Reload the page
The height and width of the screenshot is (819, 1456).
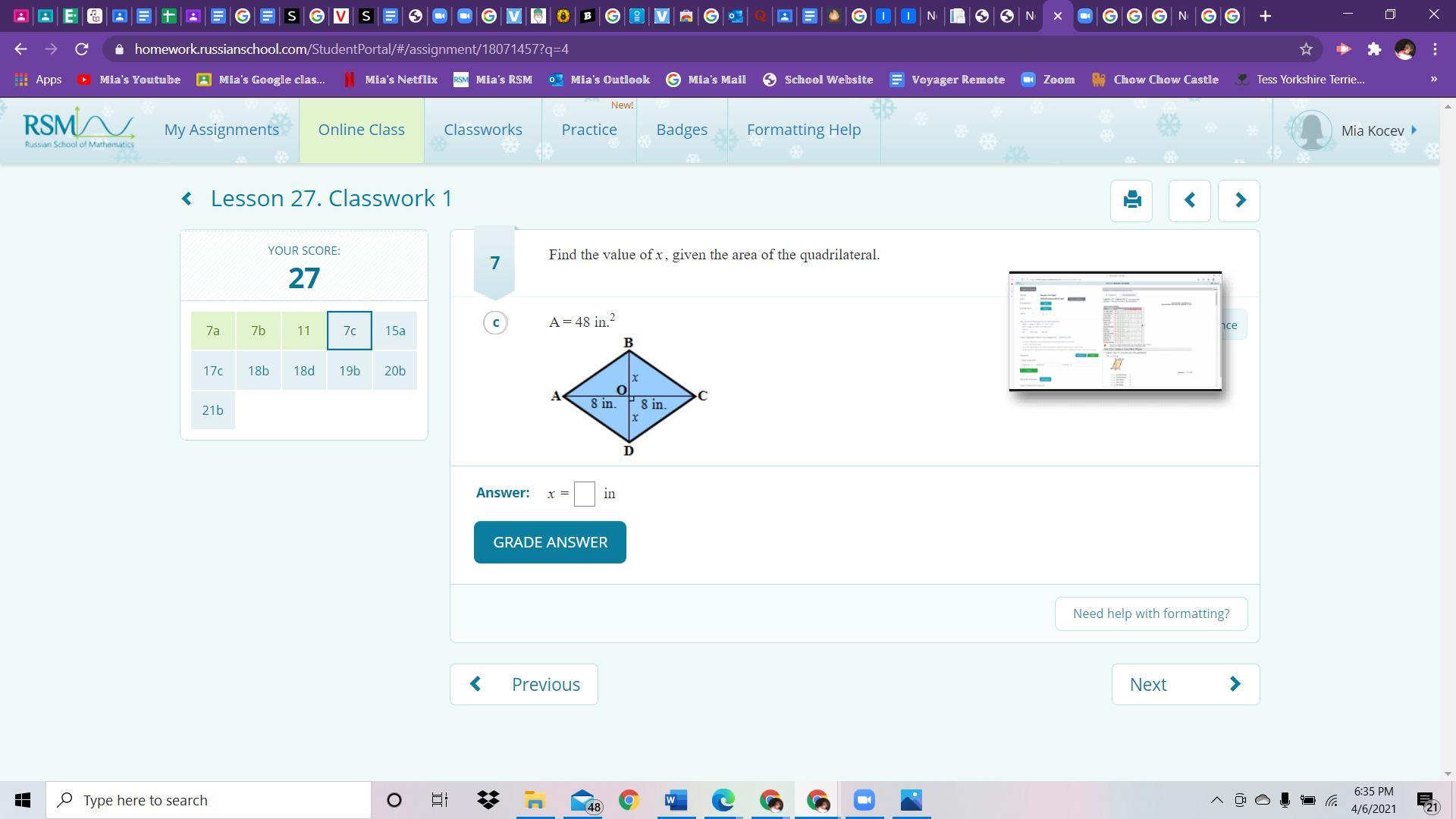82,49
